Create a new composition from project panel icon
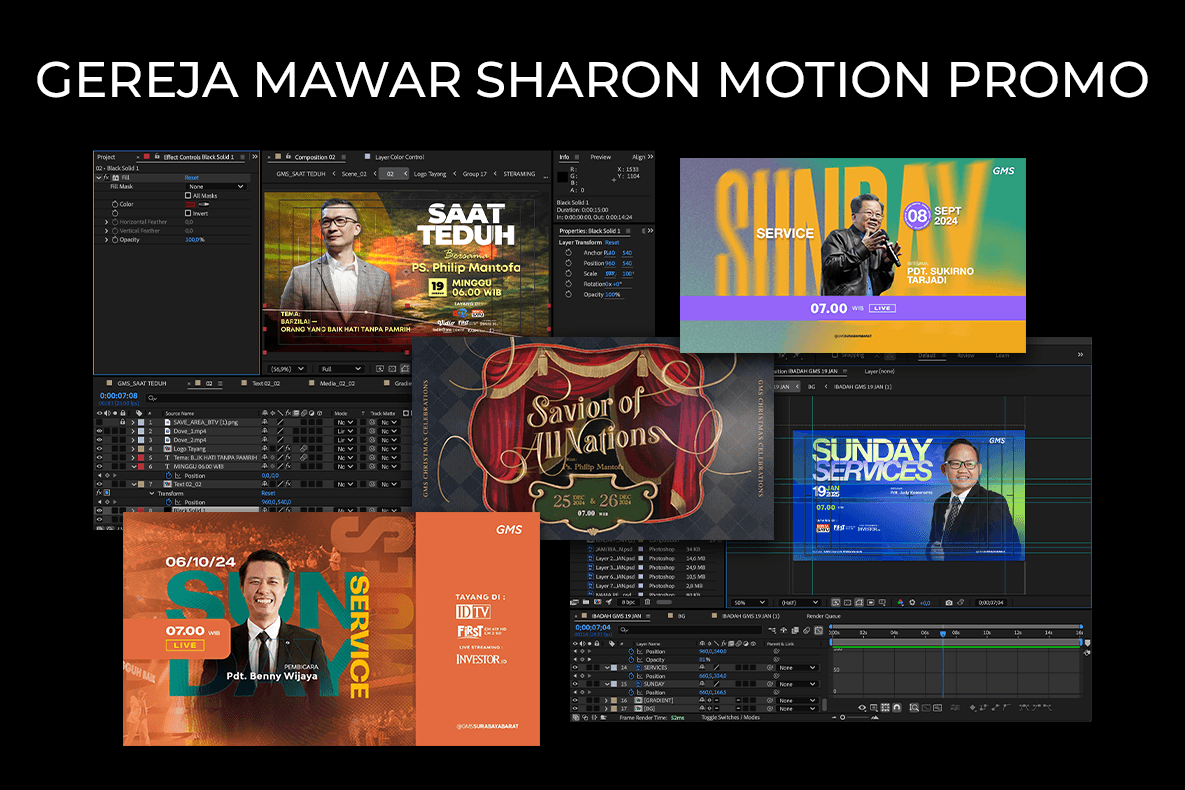 coord(597,603)
